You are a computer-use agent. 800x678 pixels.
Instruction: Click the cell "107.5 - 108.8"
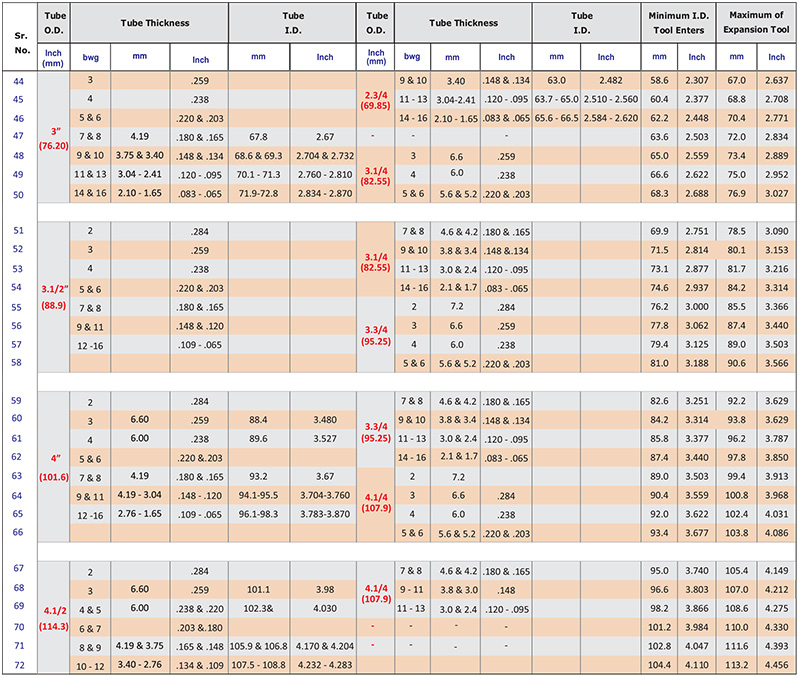(x=258, y=665)
